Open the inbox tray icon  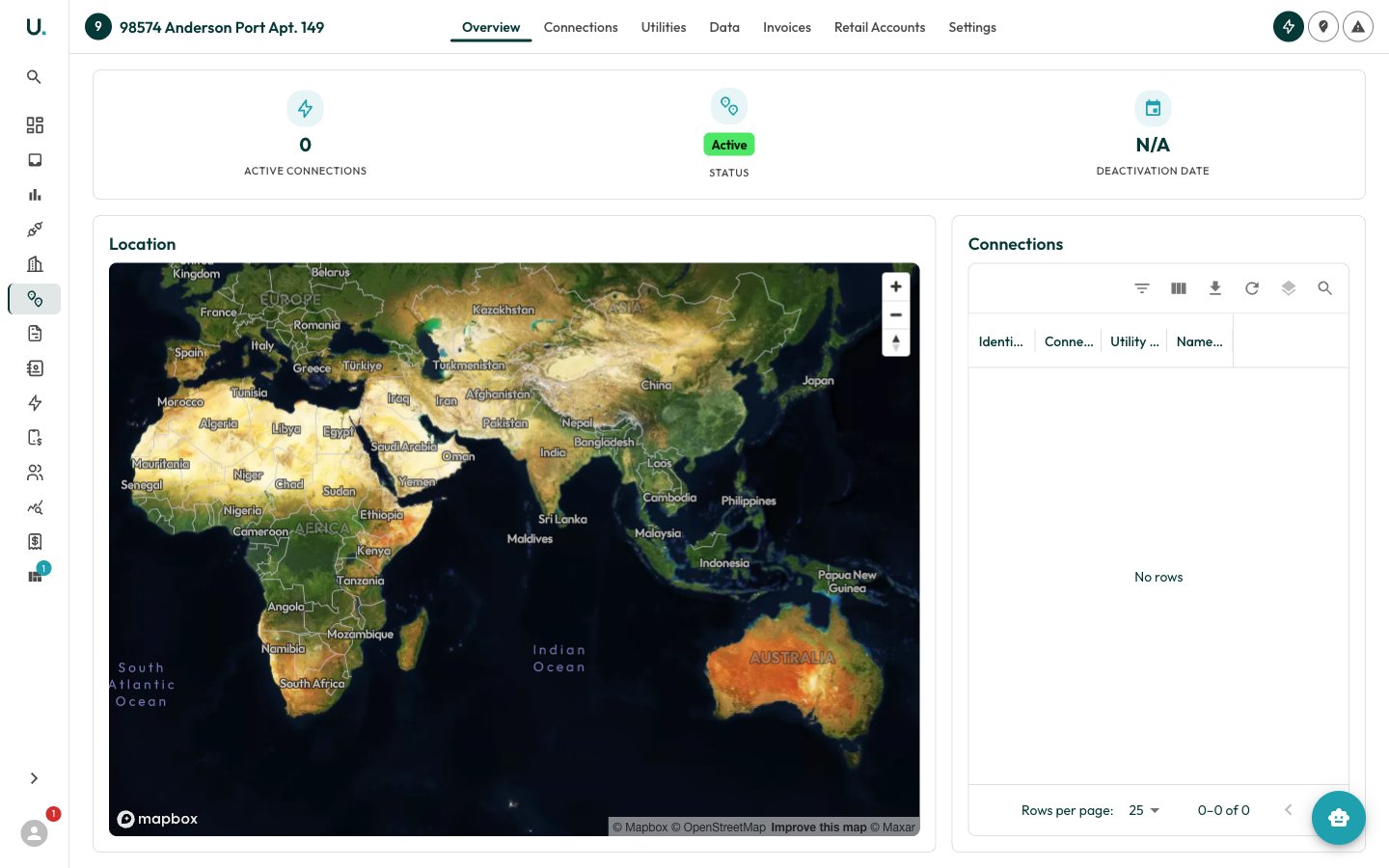[35, 160]
